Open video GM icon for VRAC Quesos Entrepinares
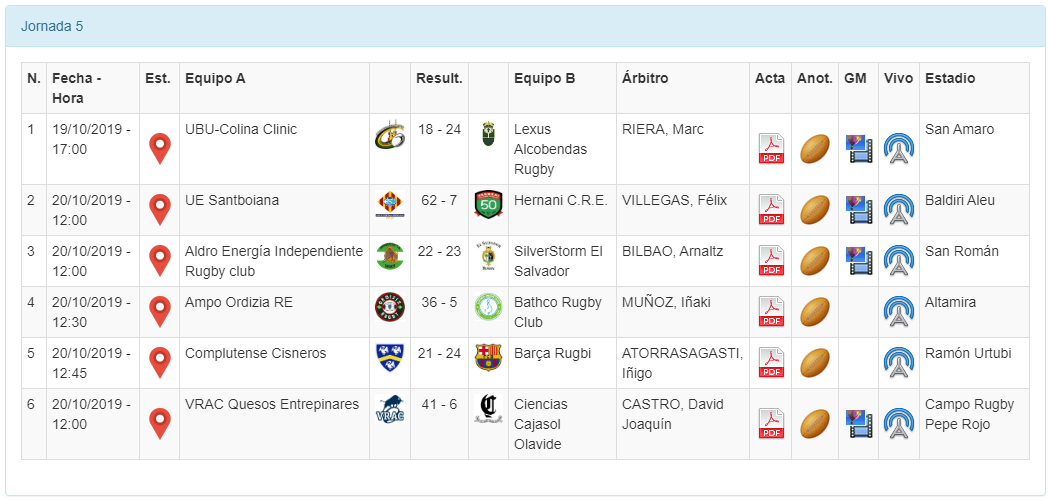 click(858, 424)
